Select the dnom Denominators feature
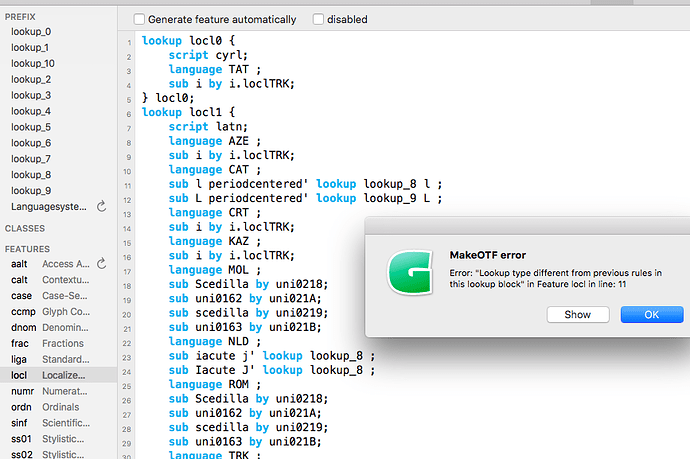Screen dimensions: 690x459 click(x=50, y=327)
